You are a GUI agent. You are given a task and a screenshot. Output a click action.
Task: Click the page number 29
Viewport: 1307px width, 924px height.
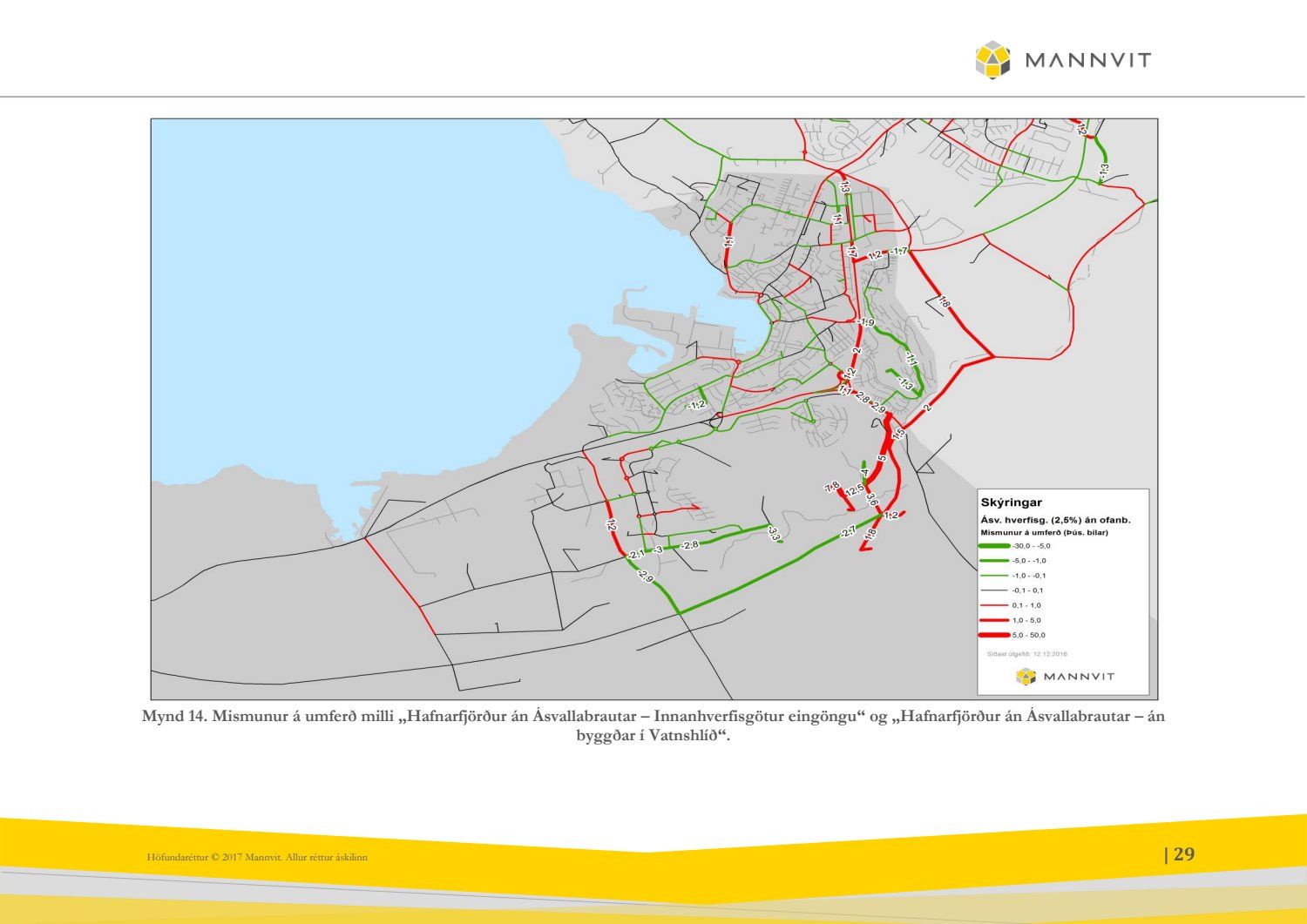pyautogui.click(x=1183, y=854)
